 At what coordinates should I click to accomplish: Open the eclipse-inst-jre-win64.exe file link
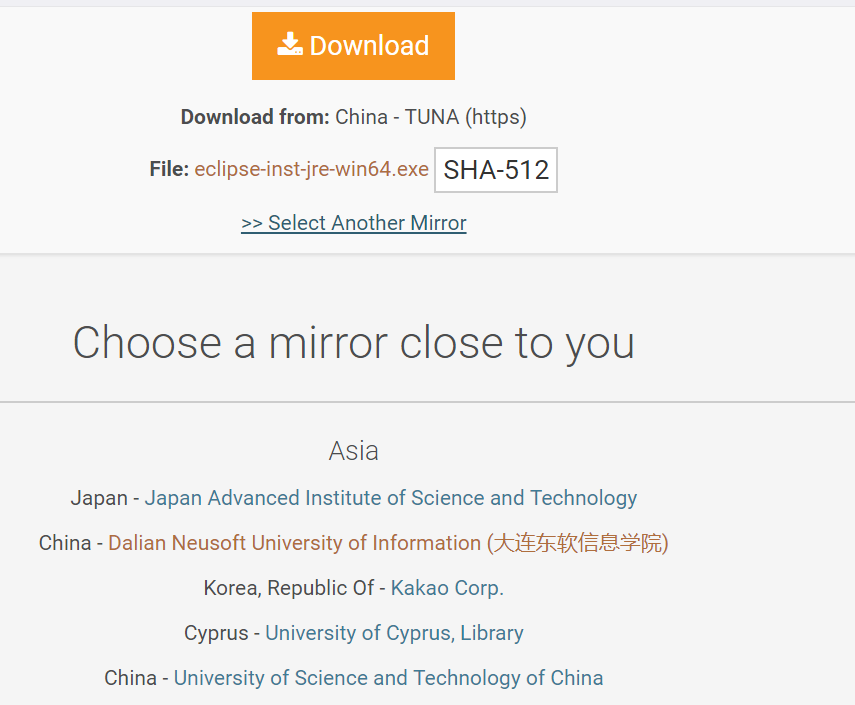click(311, 169)
